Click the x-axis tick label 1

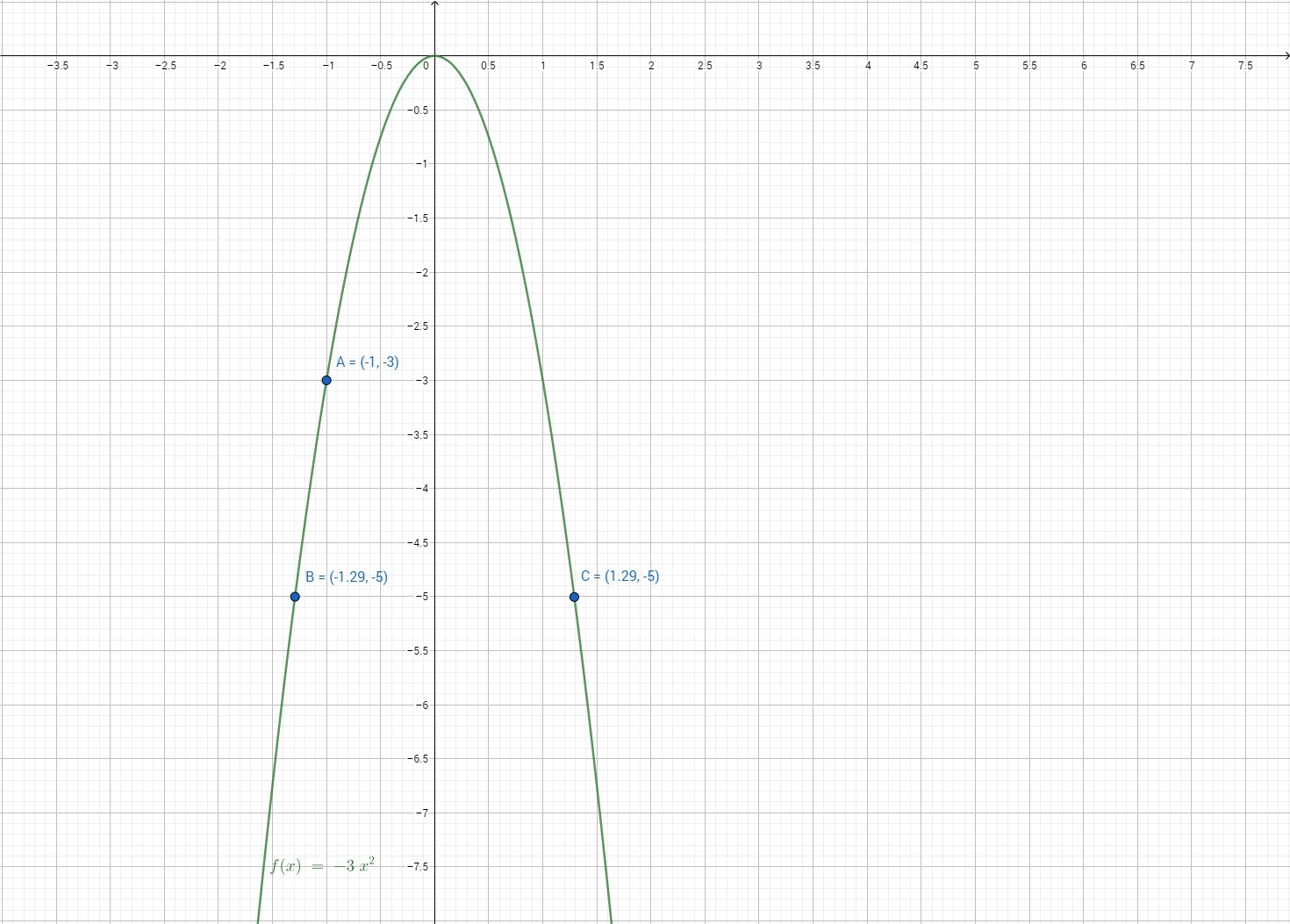click(543, 66)
